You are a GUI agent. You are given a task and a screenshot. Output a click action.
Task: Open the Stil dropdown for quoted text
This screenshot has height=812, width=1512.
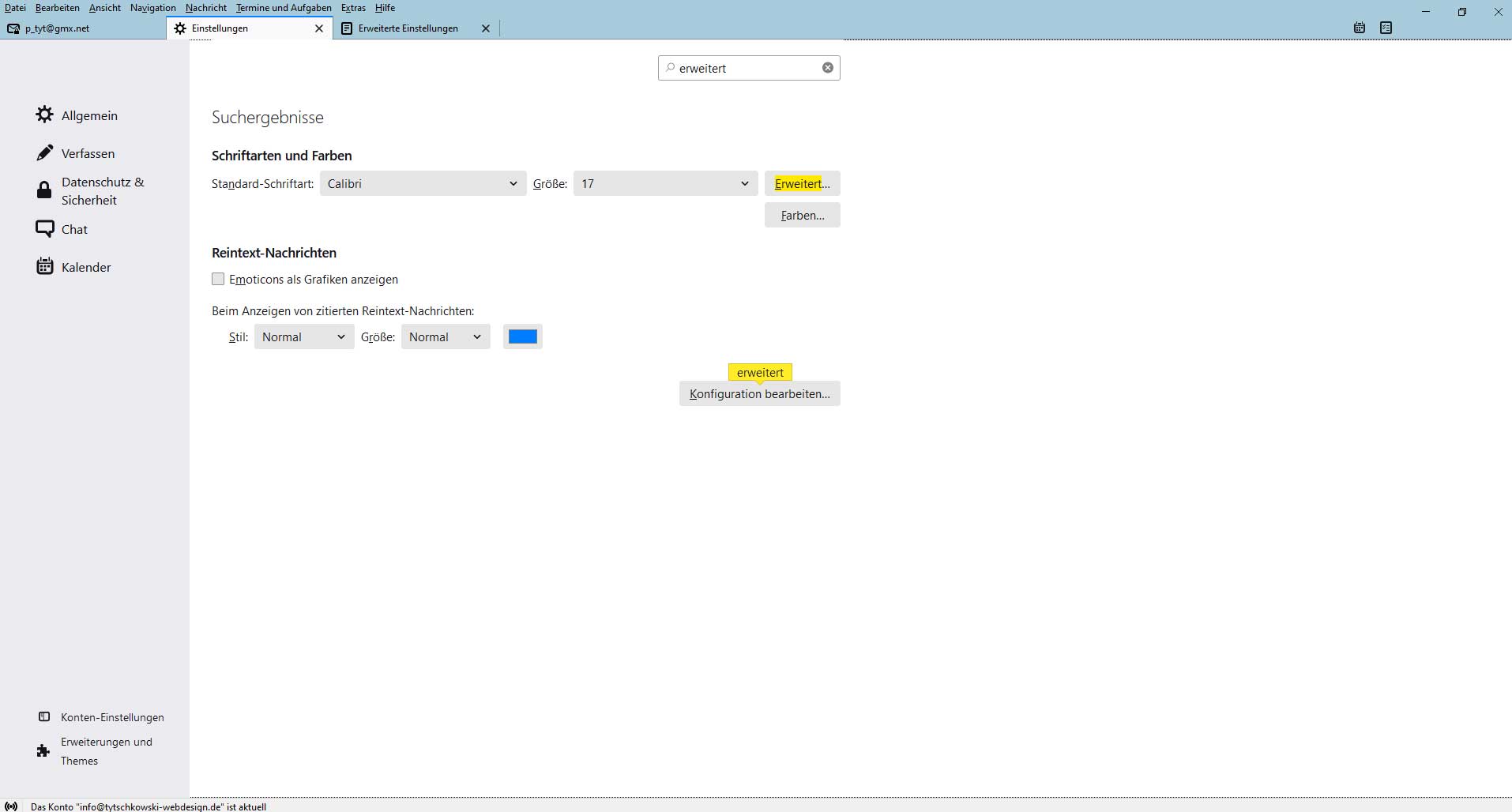click(303, 336)
